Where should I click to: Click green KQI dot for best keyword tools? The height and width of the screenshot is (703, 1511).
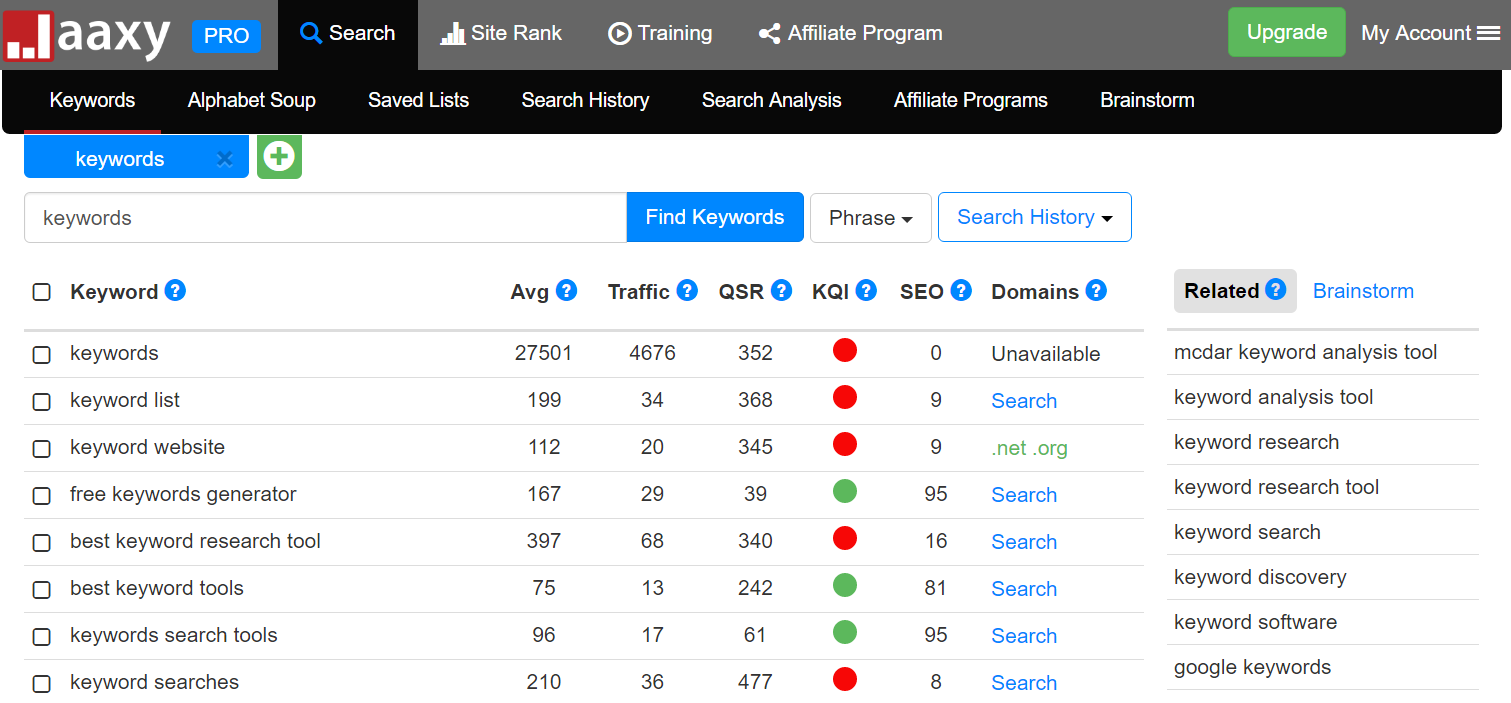coord(845,585)
